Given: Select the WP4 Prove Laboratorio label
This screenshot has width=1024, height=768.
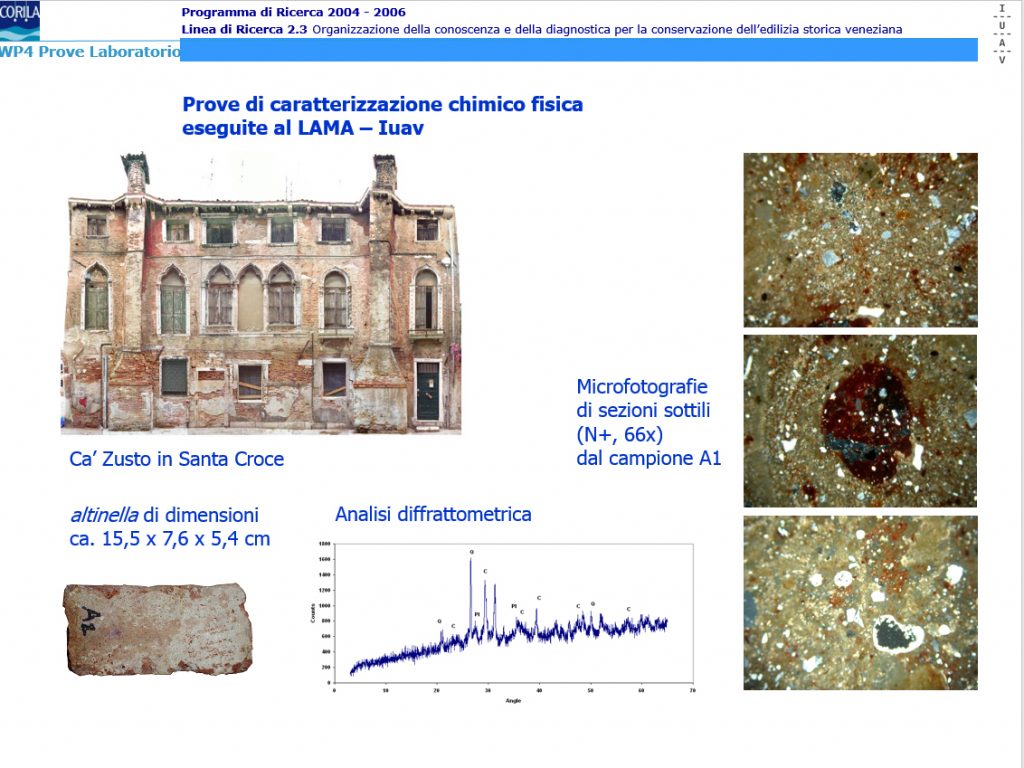Looking at the screenshot, I should pos(90,51).
